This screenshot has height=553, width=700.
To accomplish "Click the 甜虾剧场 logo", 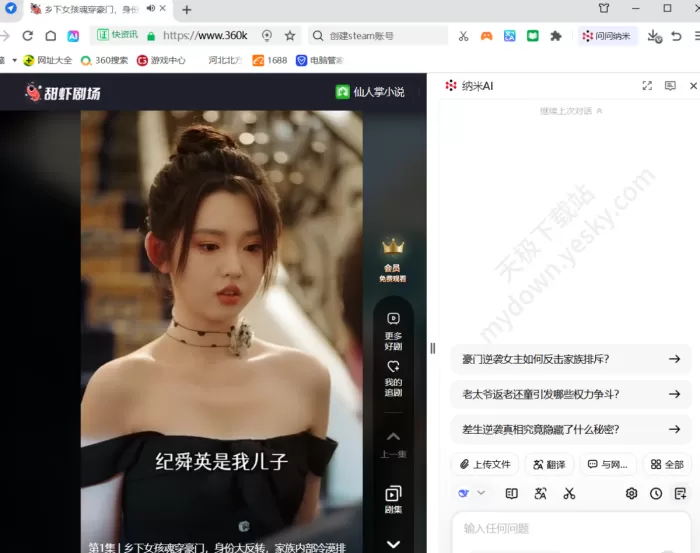I will point(63,92).
